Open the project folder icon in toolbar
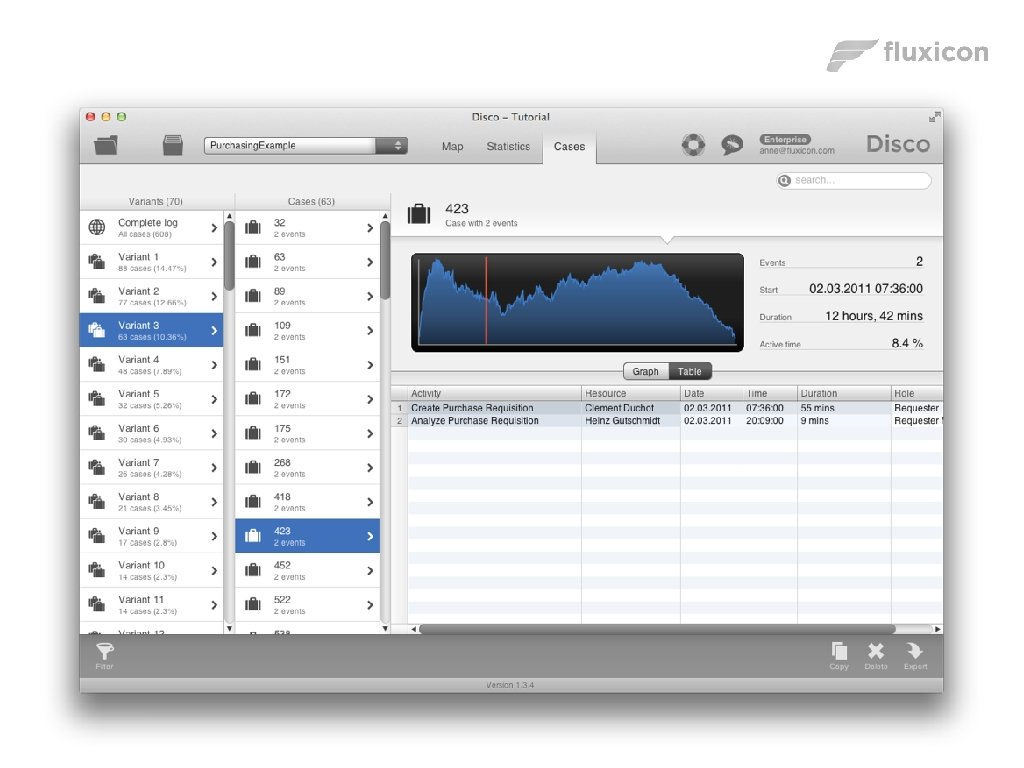Screen dimensions: 1024x768 (106, 145)
